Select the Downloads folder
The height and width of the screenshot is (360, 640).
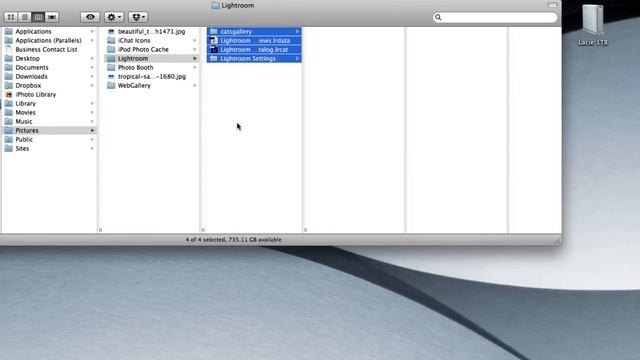(49, 76)
